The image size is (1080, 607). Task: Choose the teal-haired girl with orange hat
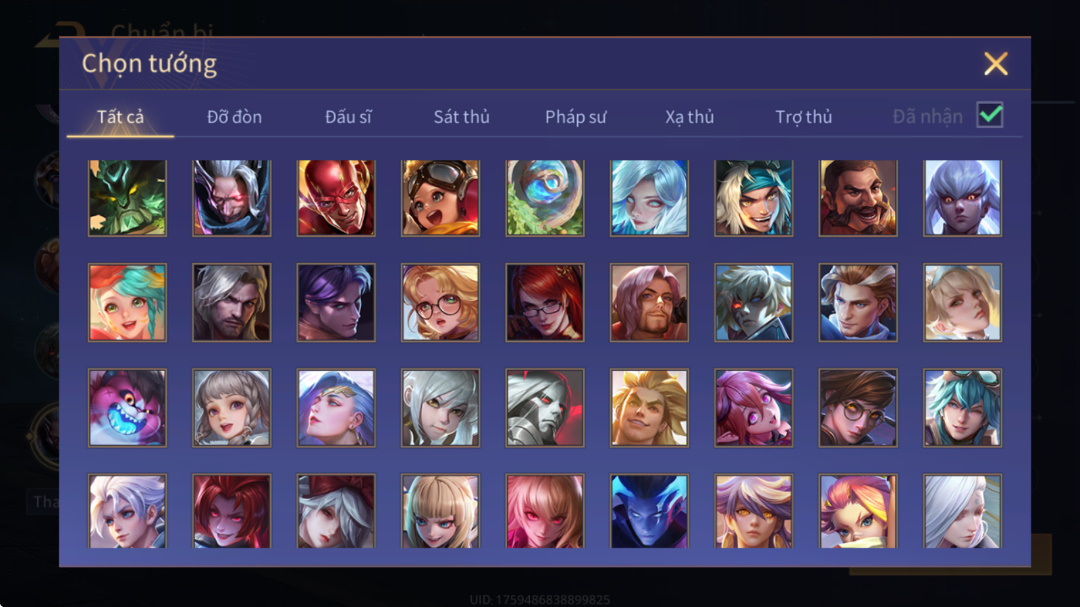click(127, 302)
